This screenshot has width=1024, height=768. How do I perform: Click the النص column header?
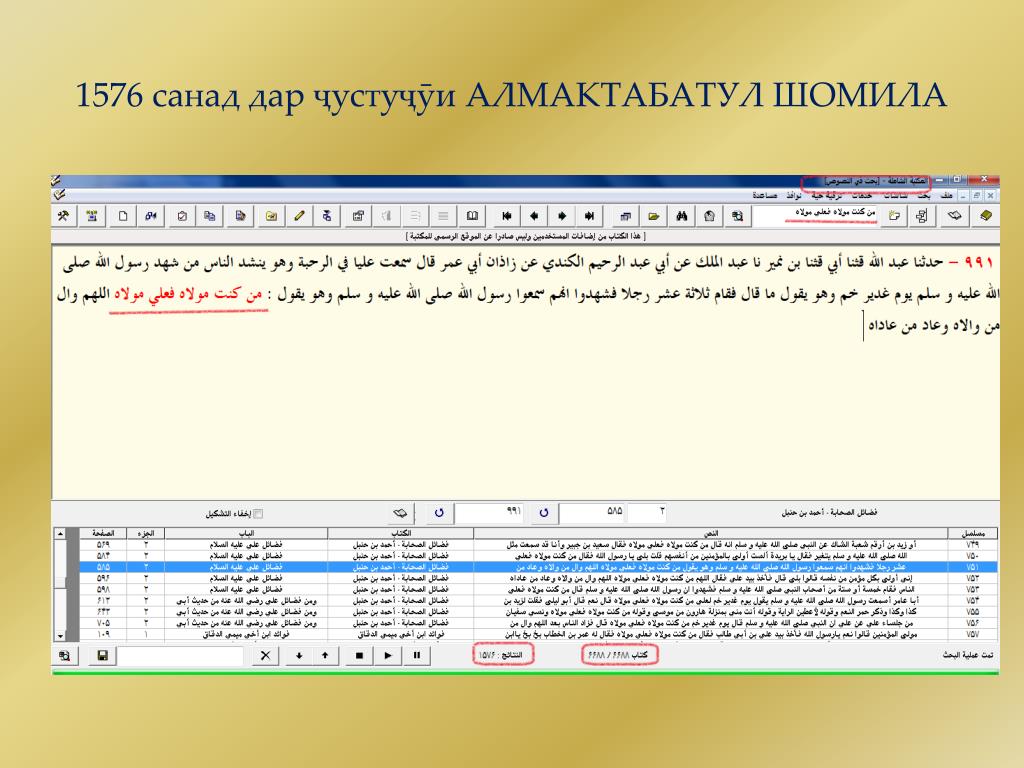point(711,534)
